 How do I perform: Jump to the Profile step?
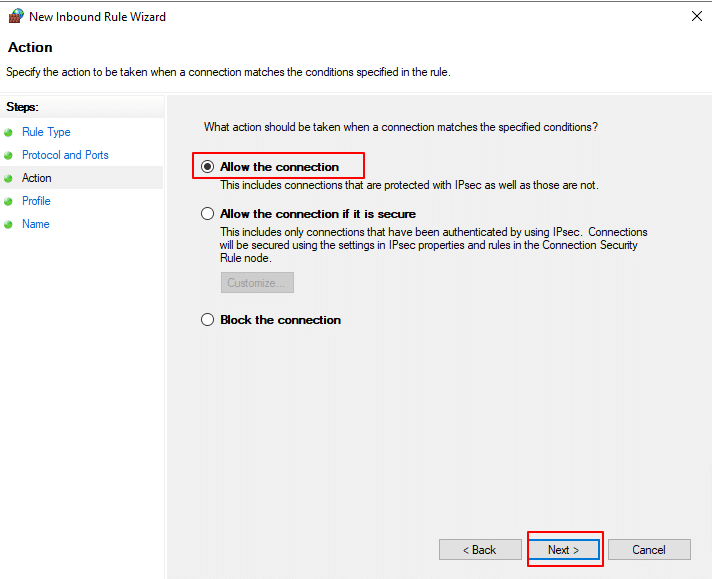click(x=36, y=201)
